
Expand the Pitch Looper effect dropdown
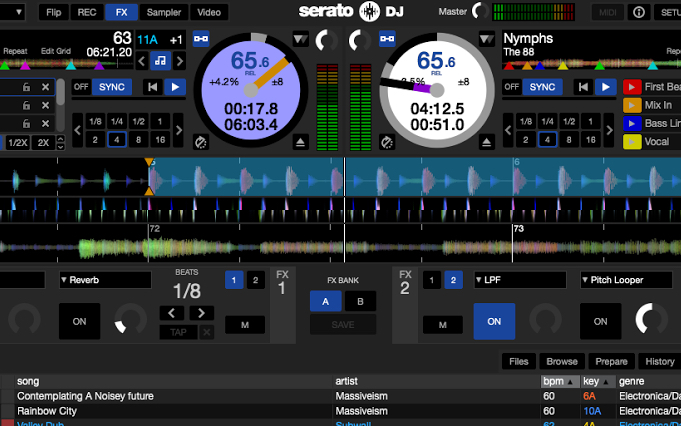point(626,280)
